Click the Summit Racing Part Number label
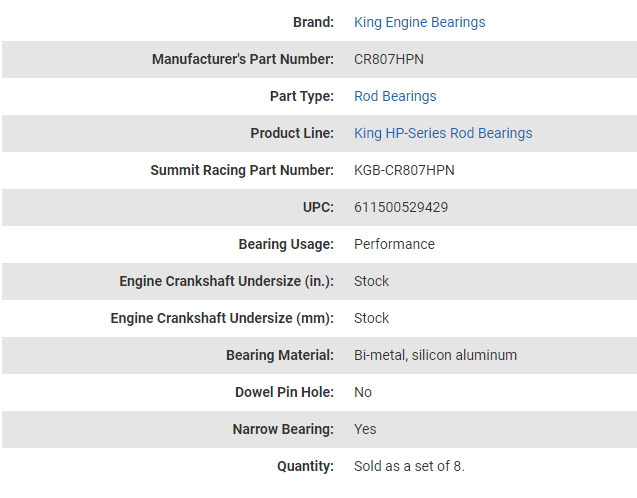Screen dimensions: 637x498 [242, 170]
